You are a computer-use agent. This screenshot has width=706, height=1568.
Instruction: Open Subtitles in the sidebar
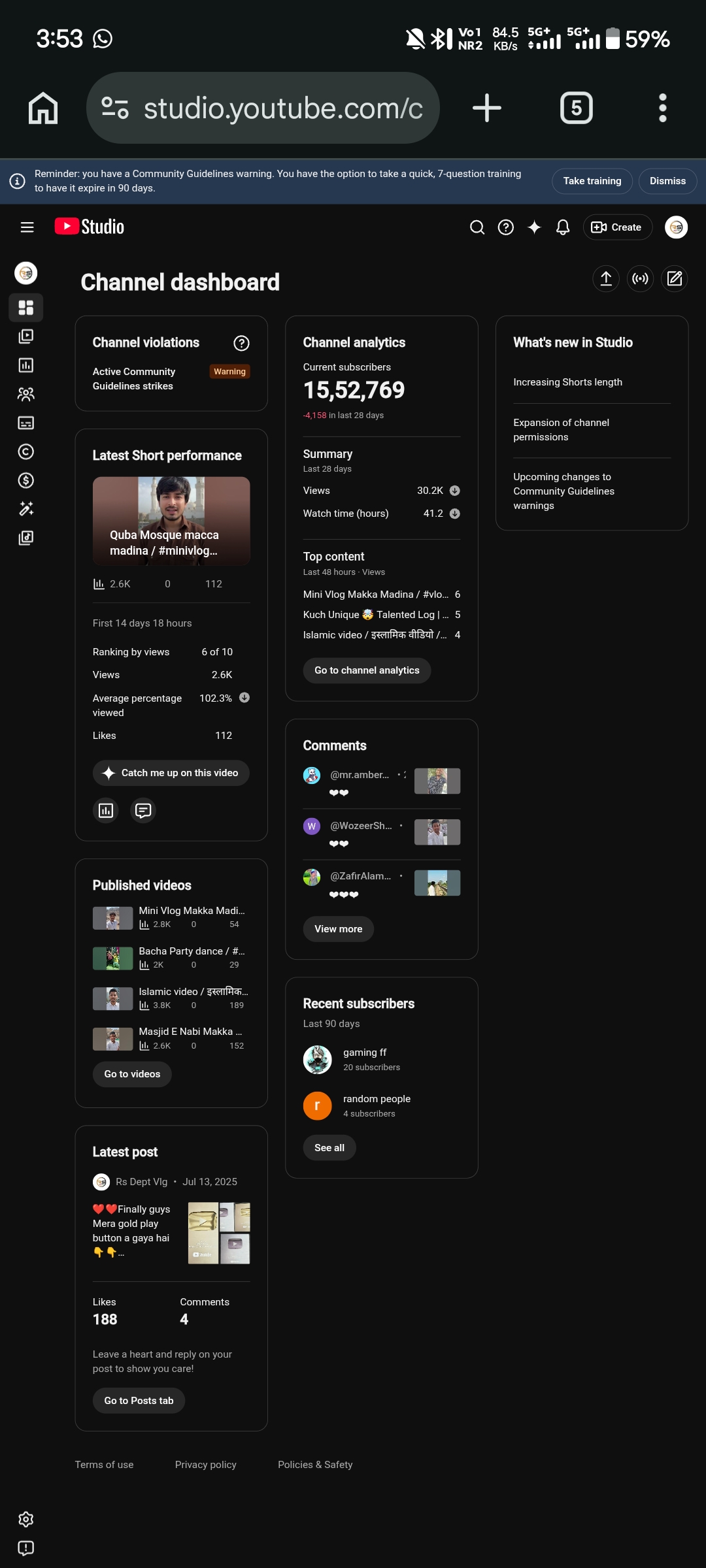point(26,423)
